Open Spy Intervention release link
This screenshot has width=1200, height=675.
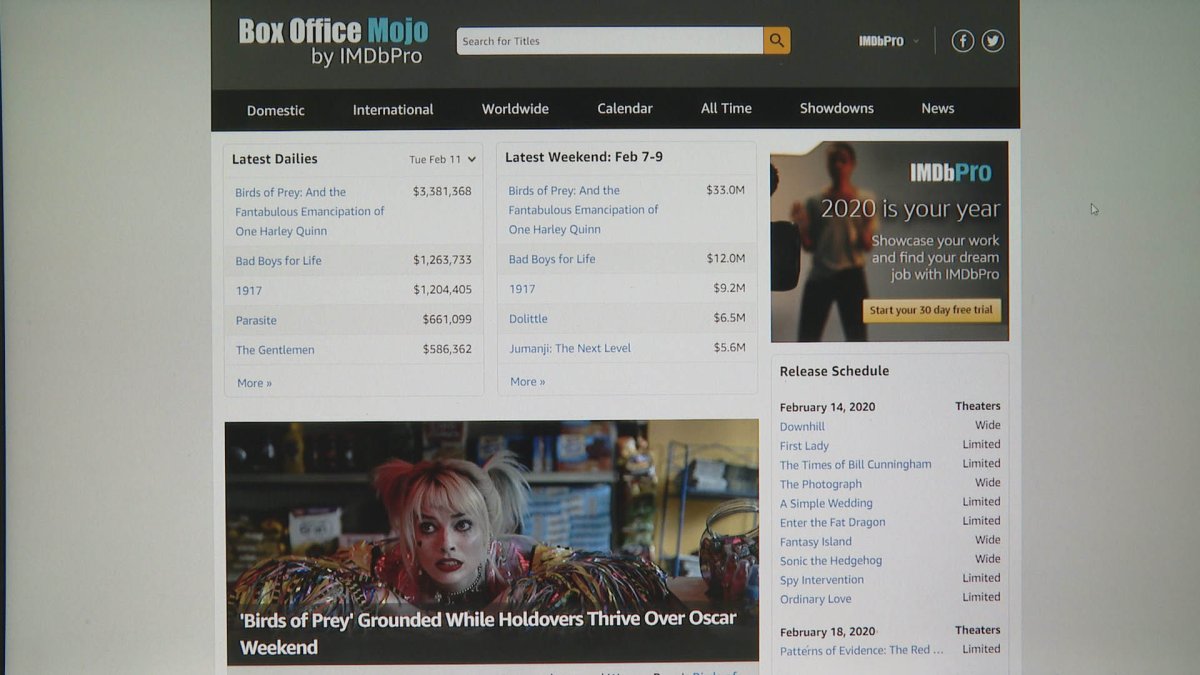click(822, 580)
